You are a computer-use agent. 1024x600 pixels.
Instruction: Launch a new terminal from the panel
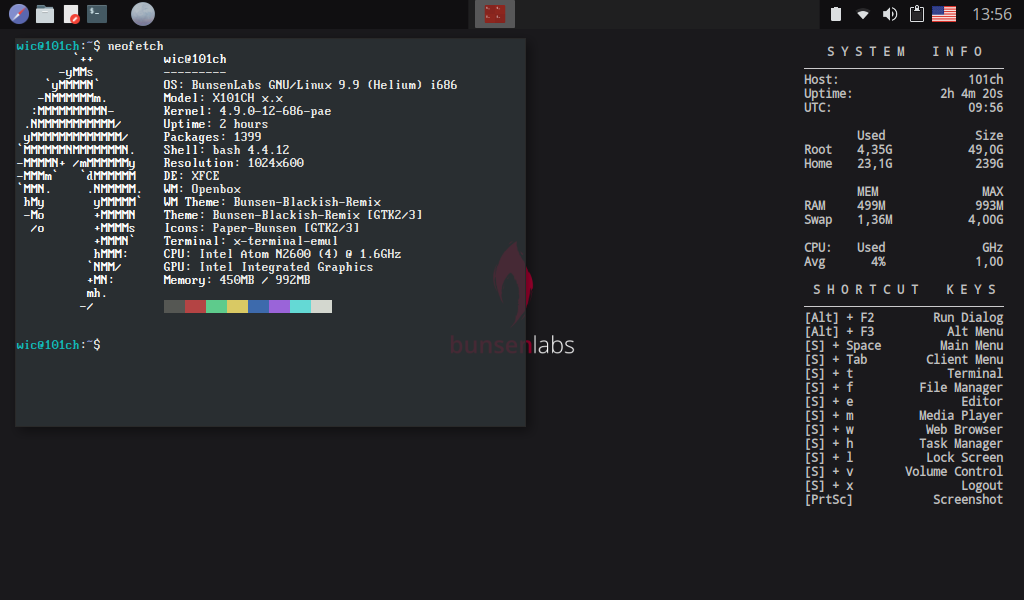pos(97,14)
